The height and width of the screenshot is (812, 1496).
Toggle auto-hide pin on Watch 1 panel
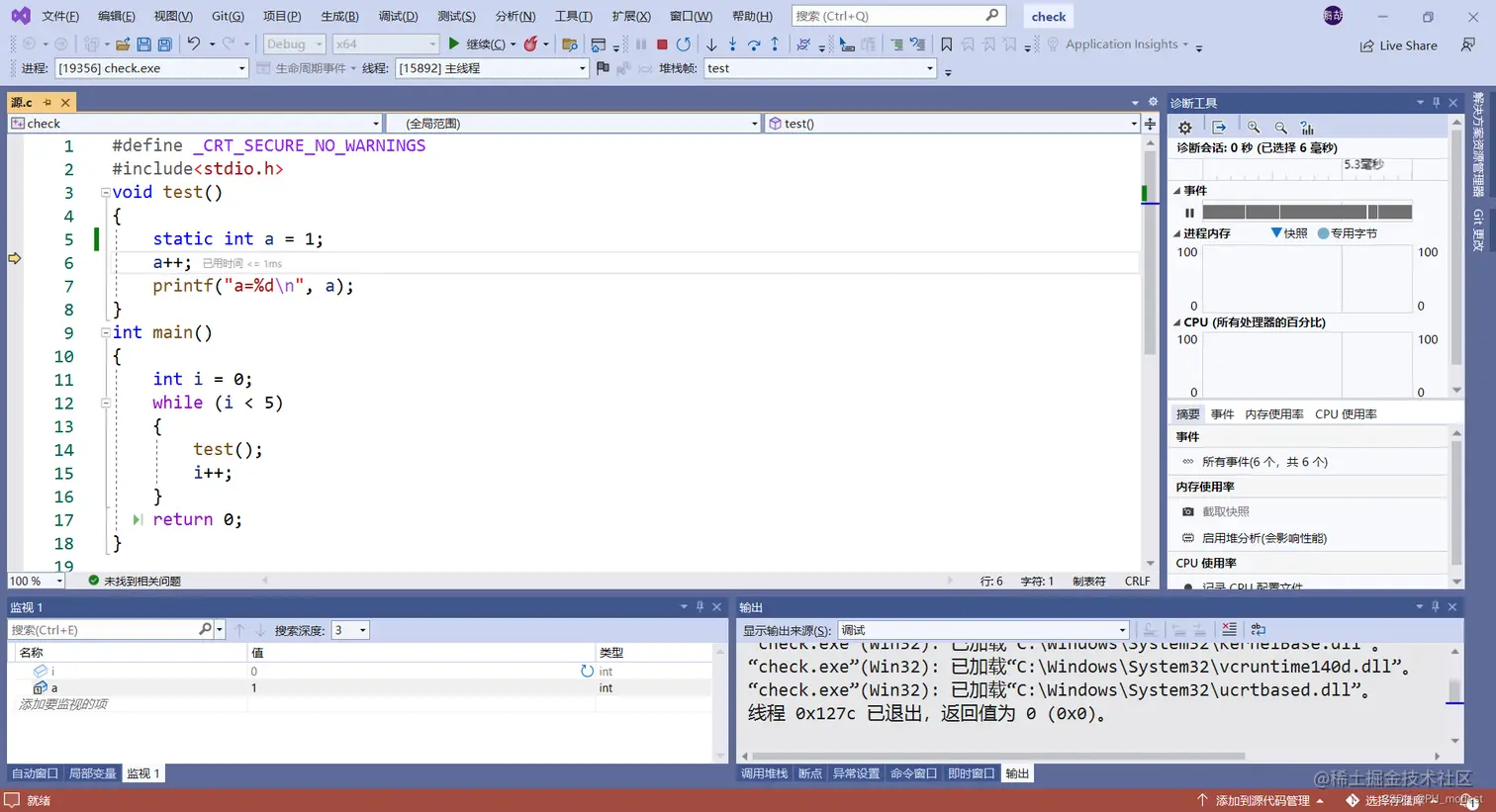700,607
